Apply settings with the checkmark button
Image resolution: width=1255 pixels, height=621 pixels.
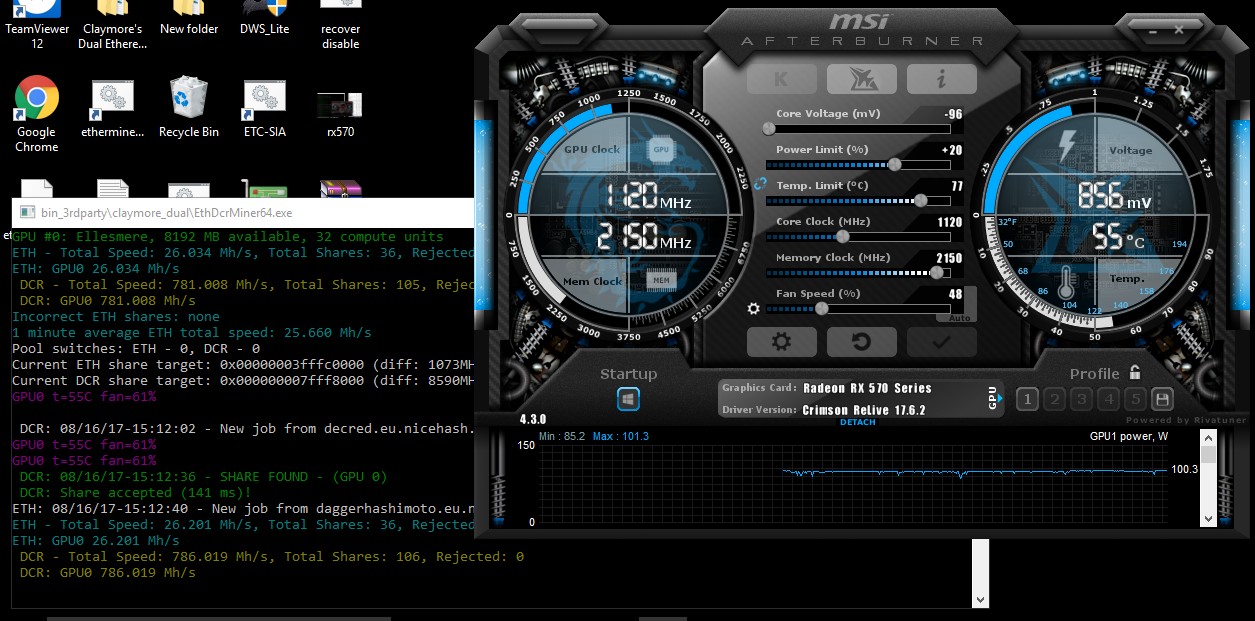coord(941,342)
